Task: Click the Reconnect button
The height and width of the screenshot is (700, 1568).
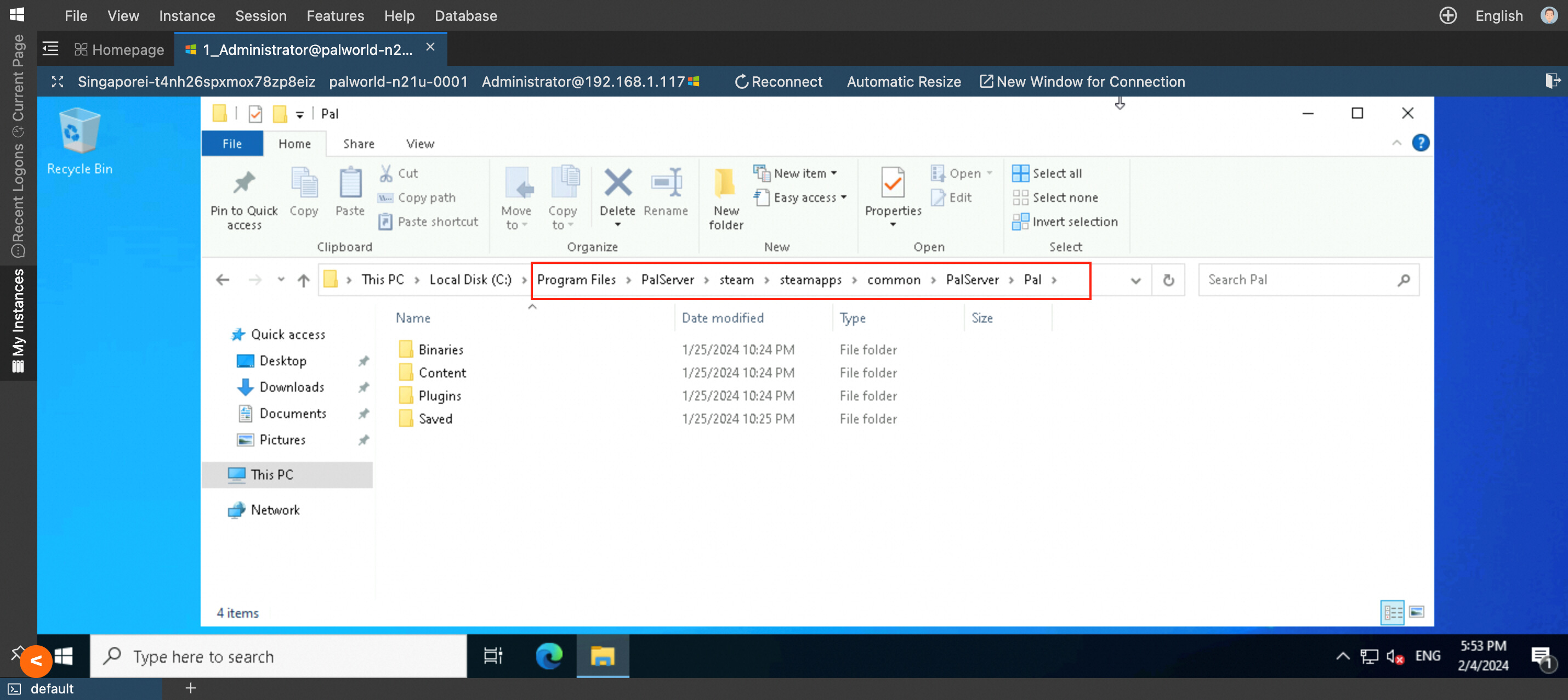Action: (x=779, y=82)
